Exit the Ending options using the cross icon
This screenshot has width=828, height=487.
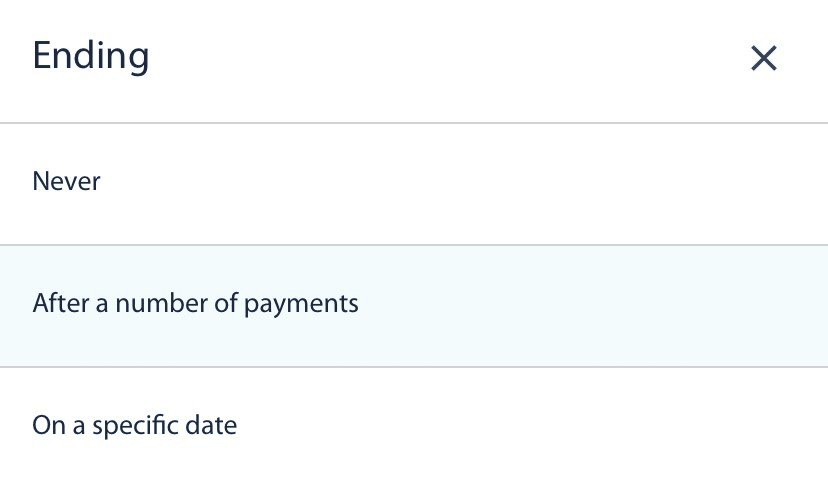point(763,59)
